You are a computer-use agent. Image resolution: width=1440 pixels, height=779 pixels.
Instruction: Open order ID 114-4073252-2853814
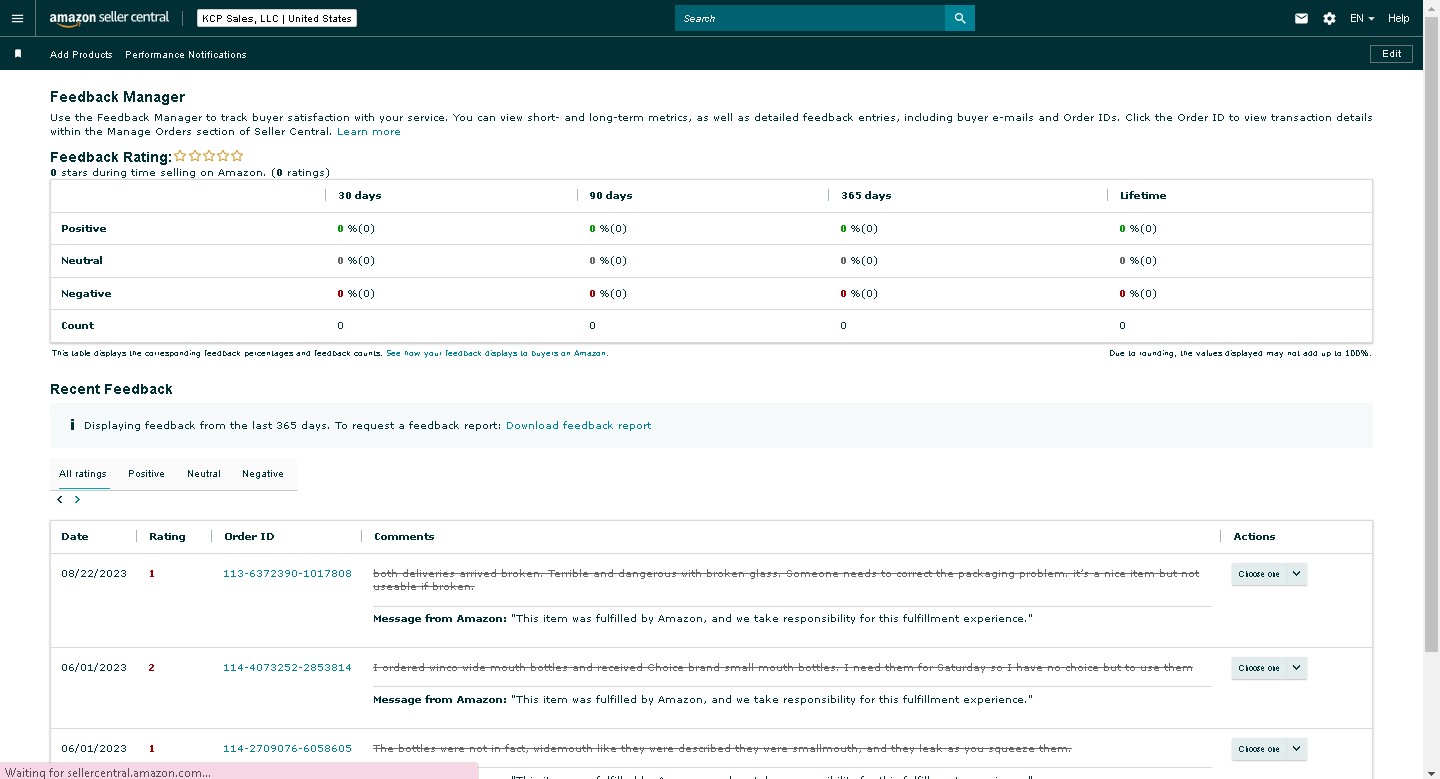click(x=287, y=668)
